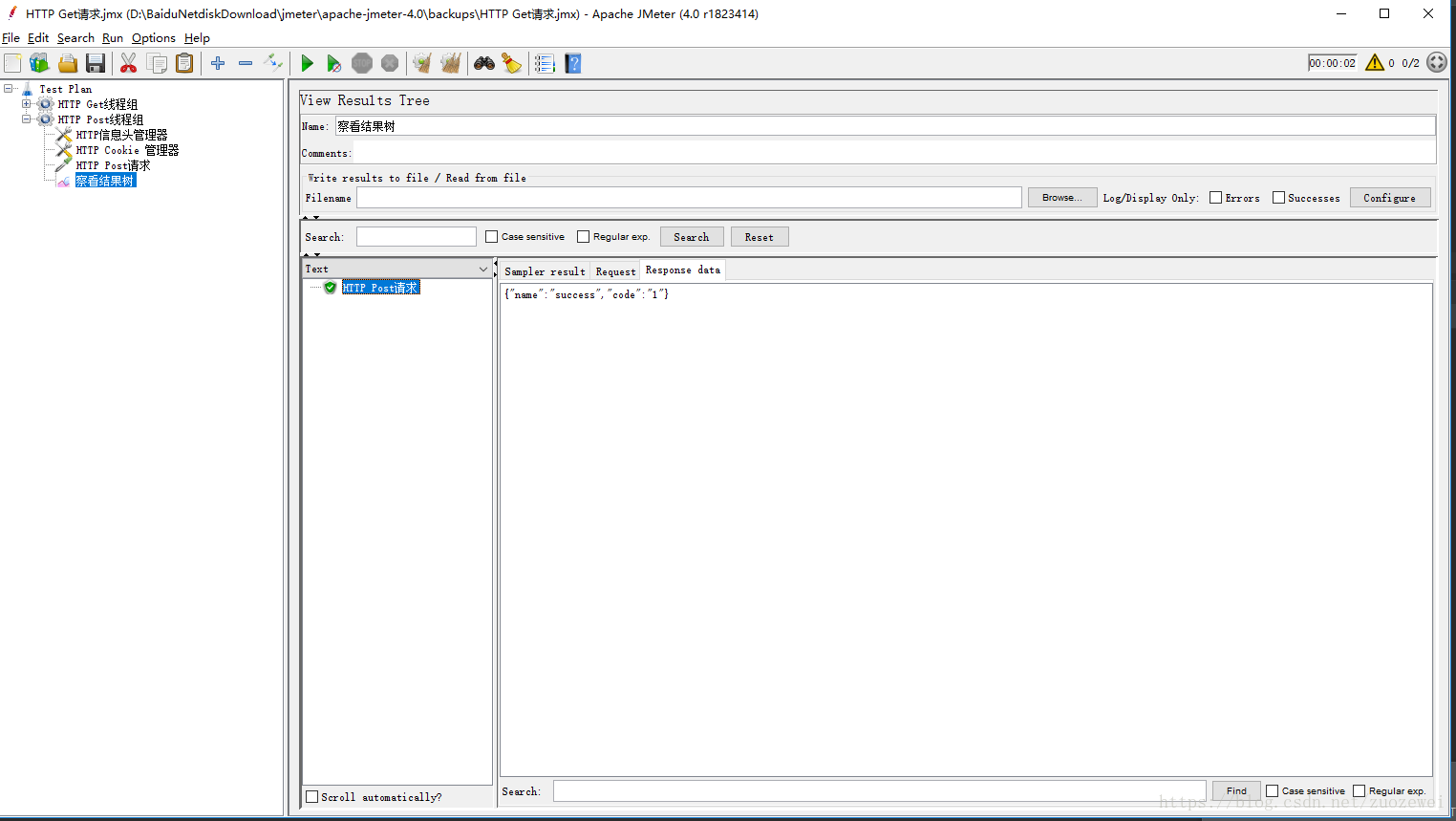The height and width of the screenshot is (821, 1456).
Task: Copy the selected element using Copy icon
Action: (x=157, y=63)
